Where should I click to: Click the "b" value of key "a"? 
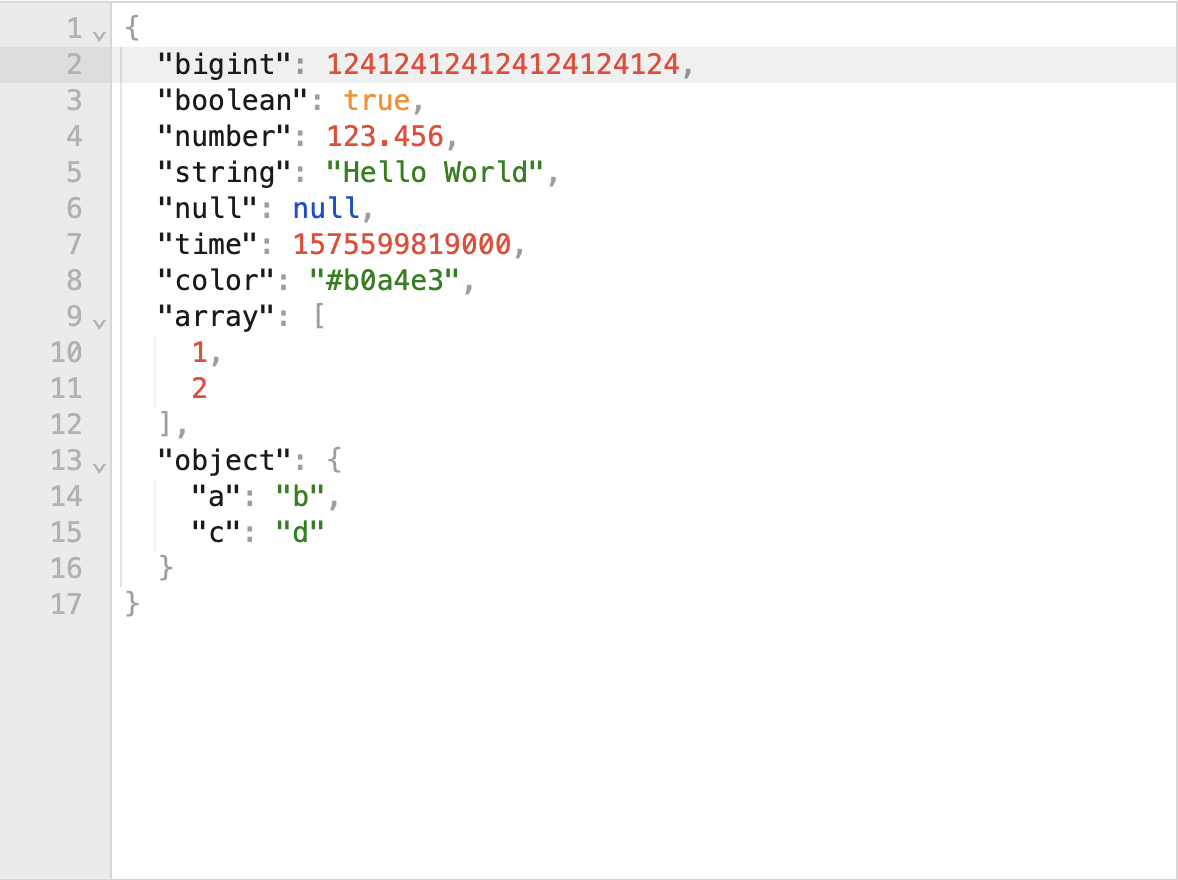pyautogui.click(x=301, y=497)
